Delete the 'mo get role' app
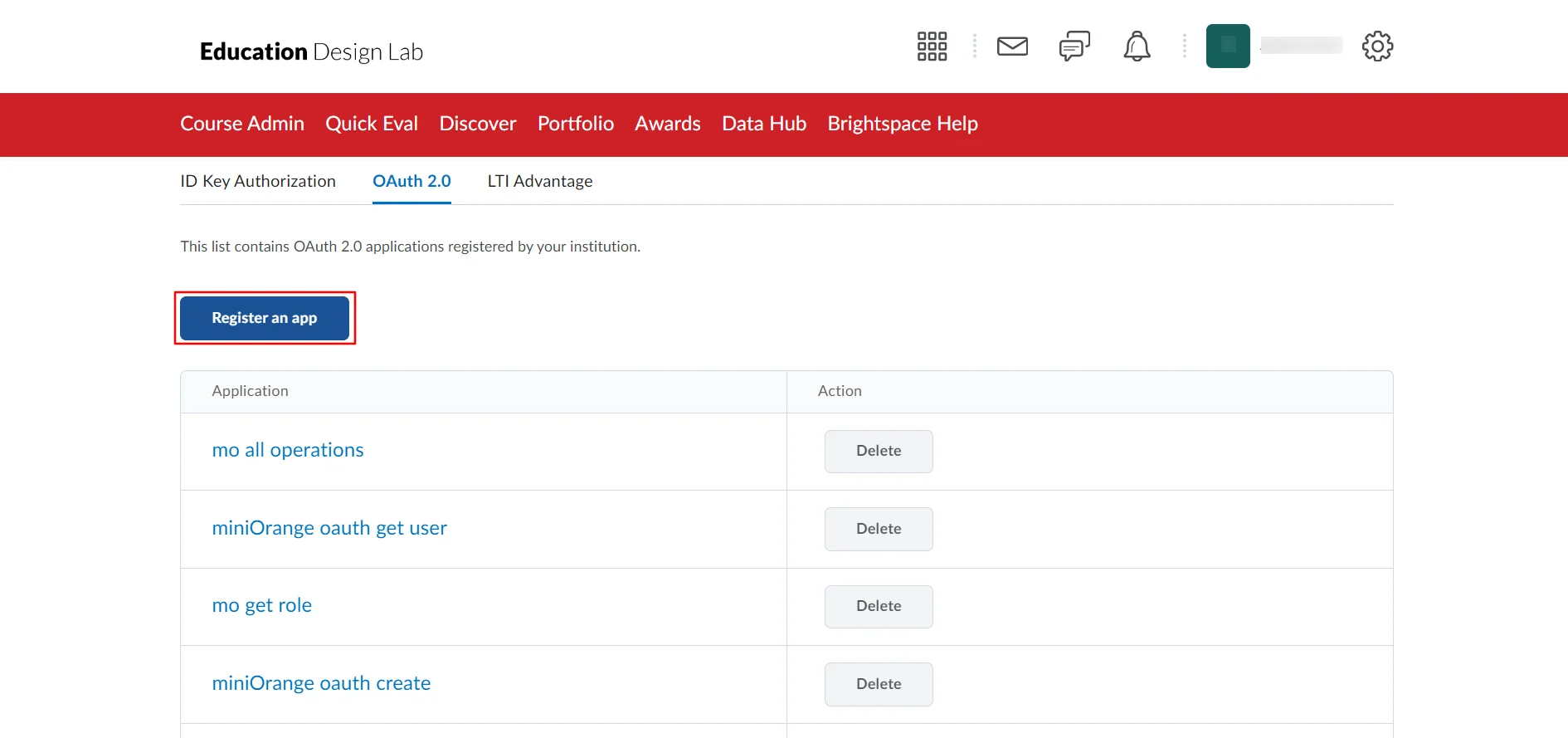 tap(879, 606)
